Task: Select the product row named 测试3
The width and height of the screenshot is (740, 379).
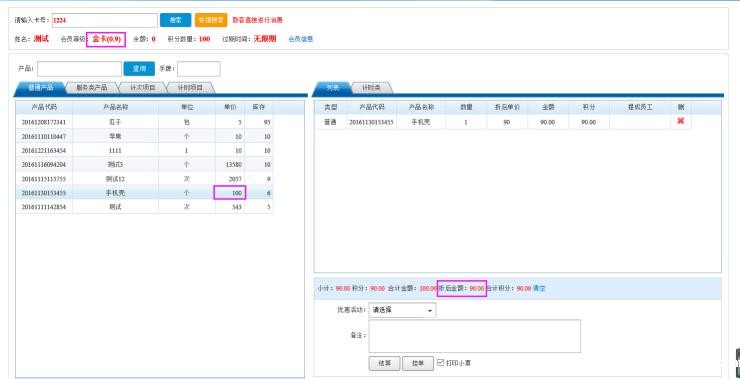Action: click(144, 165)
